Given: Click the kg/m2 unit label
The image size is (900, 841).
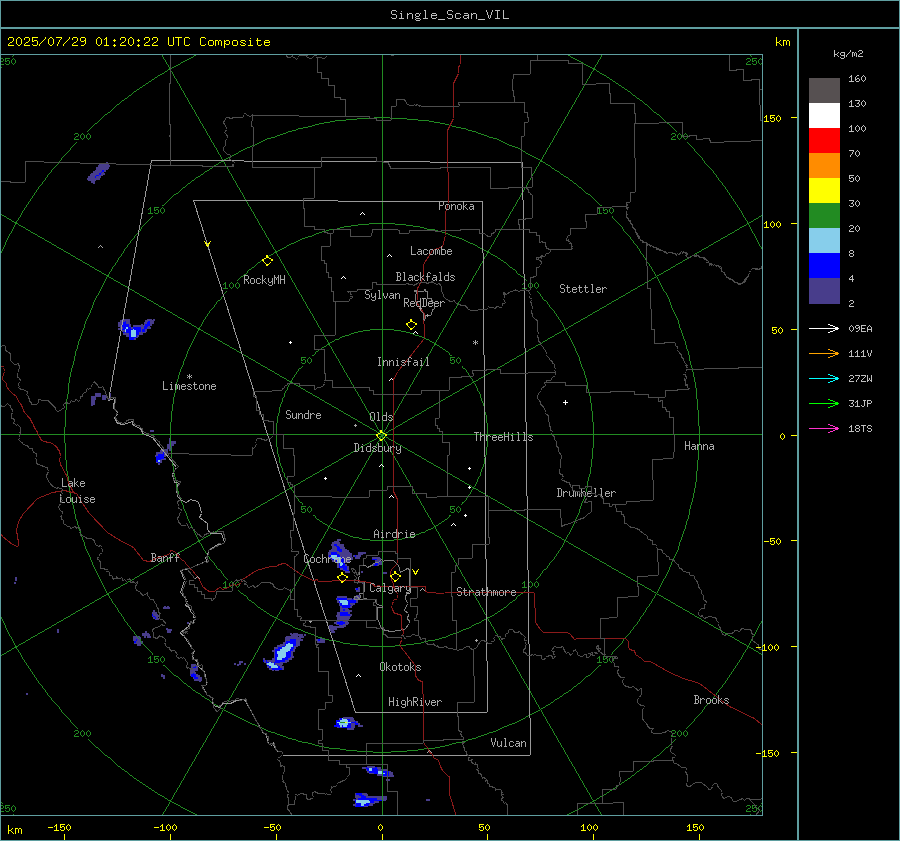Looking at the screenshot, I should (848, 54).
